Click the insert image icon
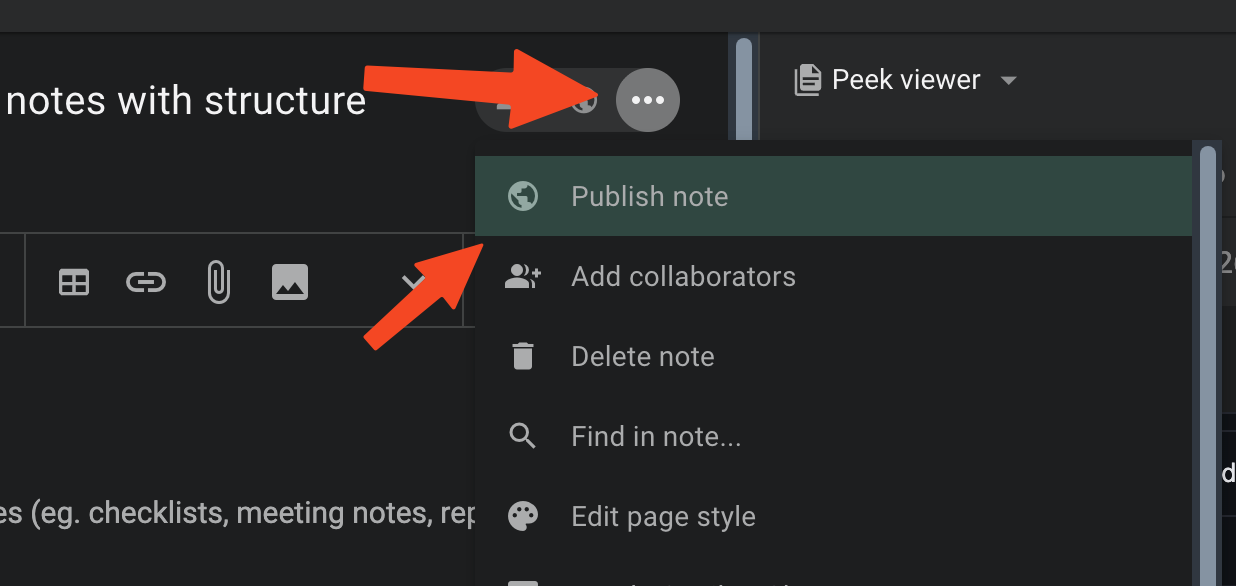 click(x=290, y=283)
